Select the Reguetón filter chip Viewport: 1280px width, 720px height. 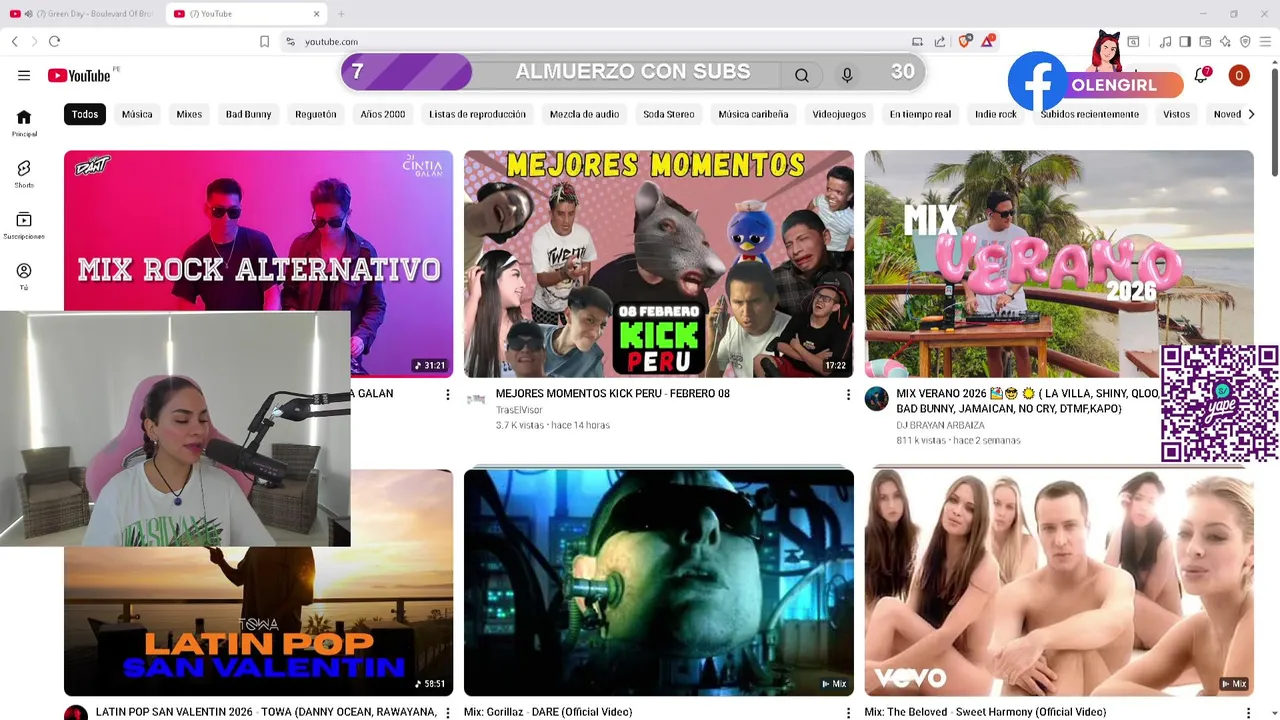[316, 114]
